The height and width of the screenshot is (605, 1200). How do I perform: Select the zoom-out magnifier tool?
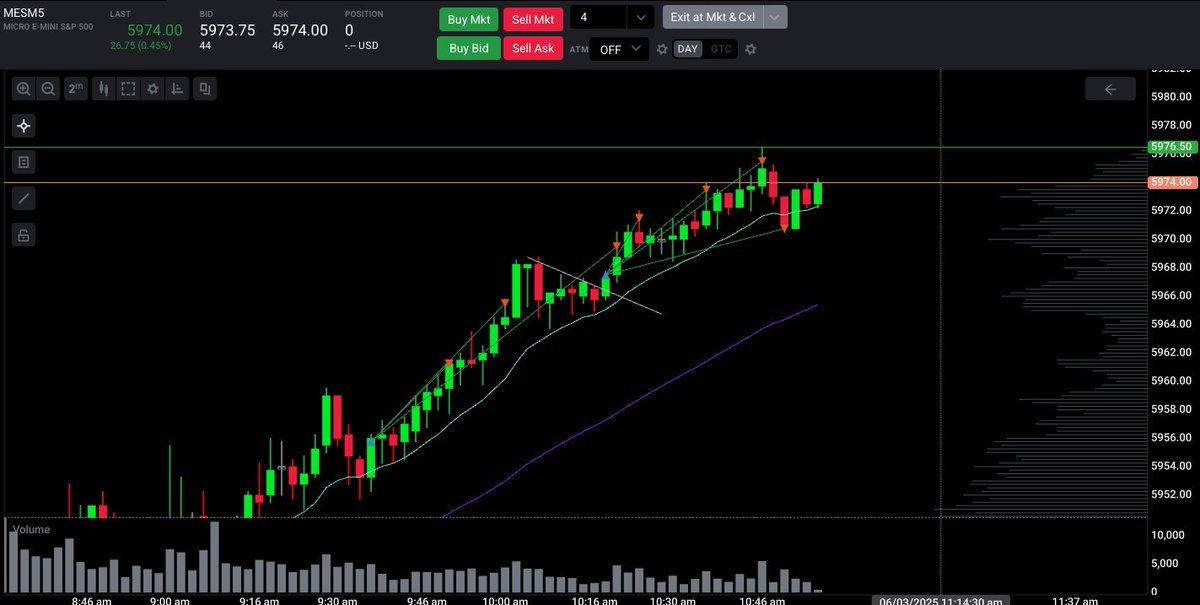tap(48, 88)
